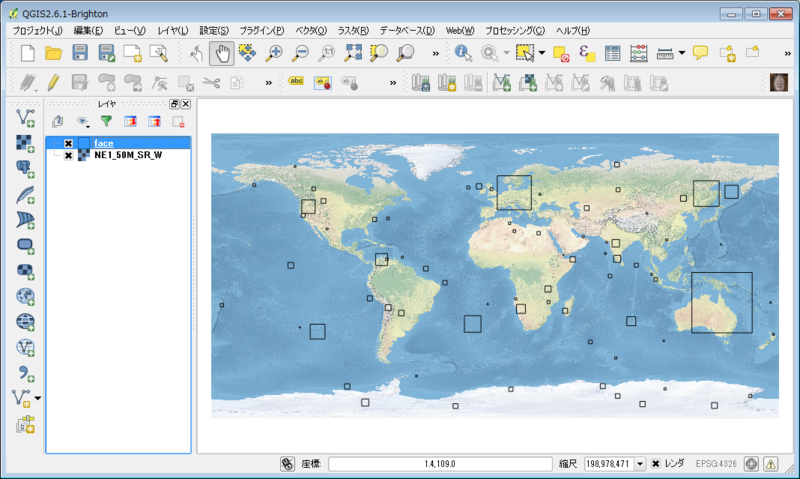
Task: Open the ラスタ menu
Action: pos(353,31)
